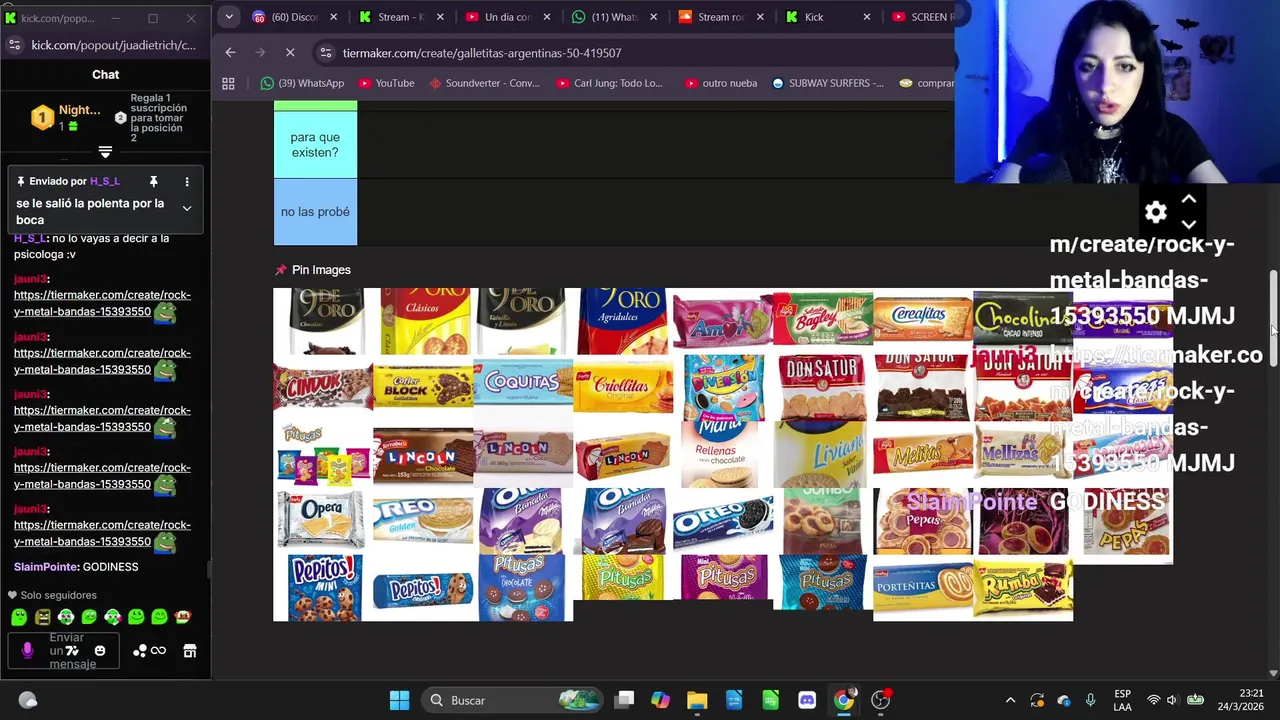
Task: Open the emoji picker in chat box
Action: [99, 651]
